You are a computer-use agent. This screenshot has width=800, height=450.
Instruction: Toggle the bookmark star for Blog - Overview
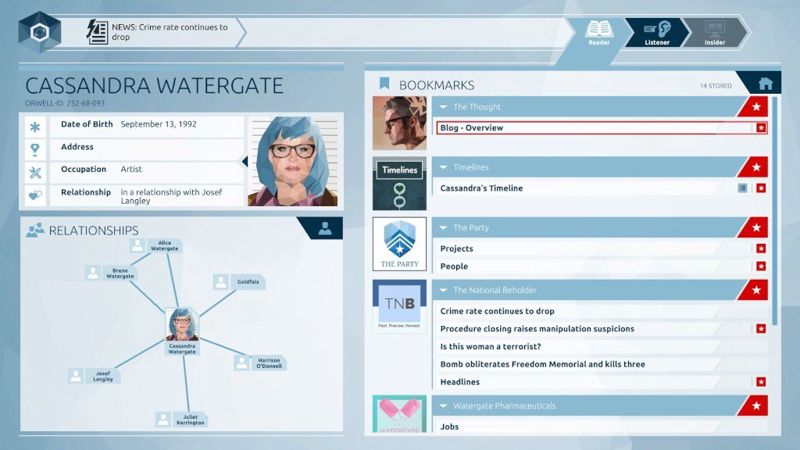(x=761, y=128)
